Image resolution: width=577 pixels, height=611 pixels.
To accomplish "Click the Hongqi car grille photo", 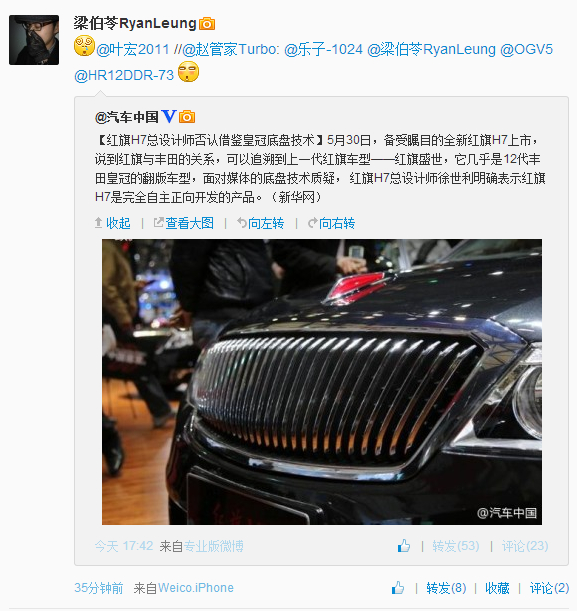I will [x=322, y=382].
